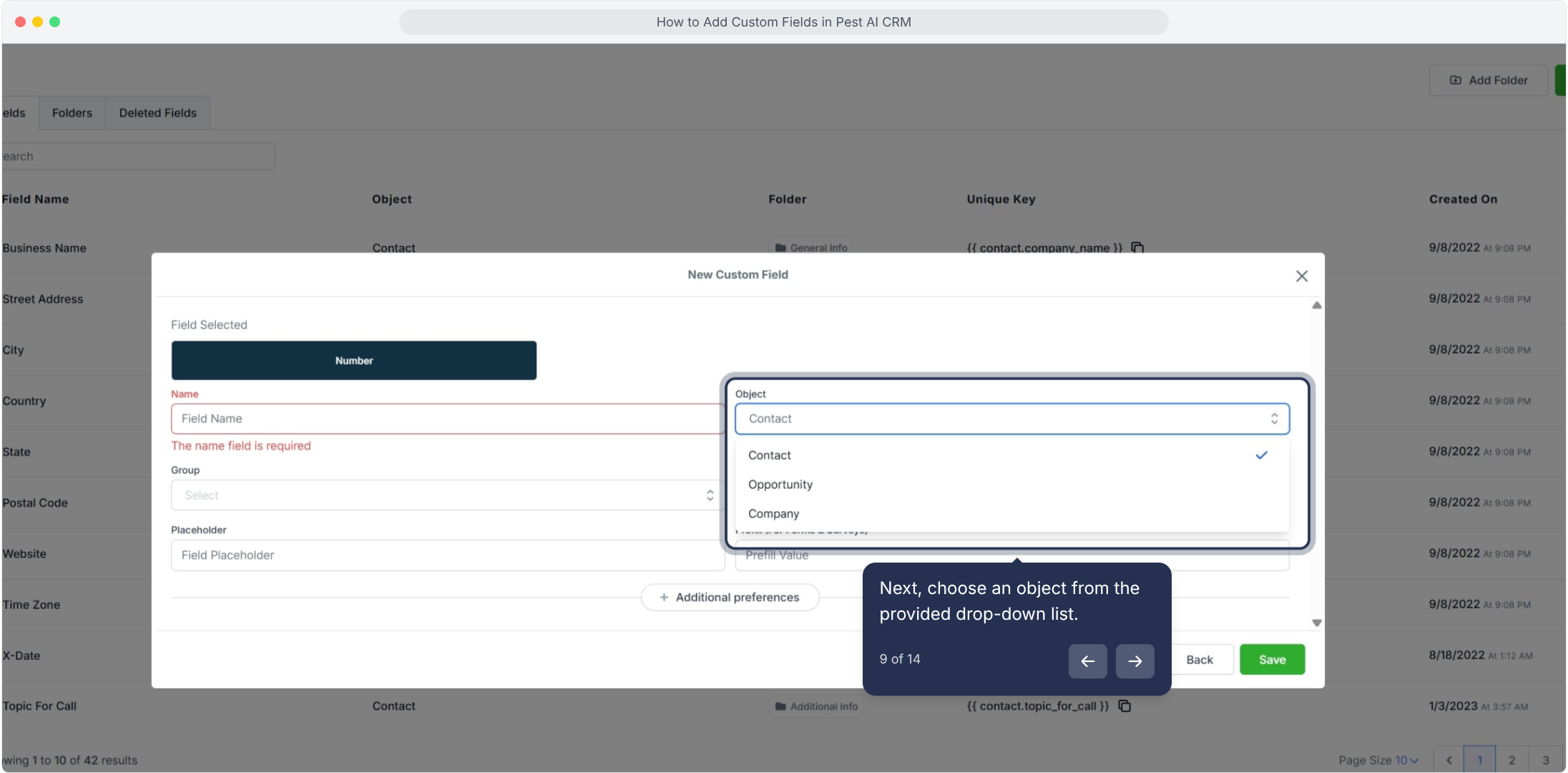The image size is (1568, 773).
Task: Click the Time Zone field name
Action: [31, 605]
